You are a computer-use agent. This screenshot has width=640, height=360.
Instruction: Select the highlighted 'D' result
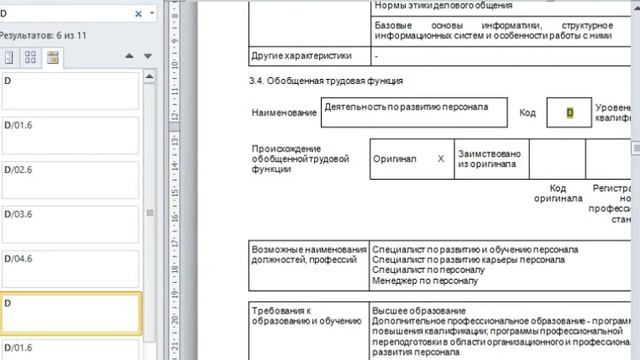[71, 313]
